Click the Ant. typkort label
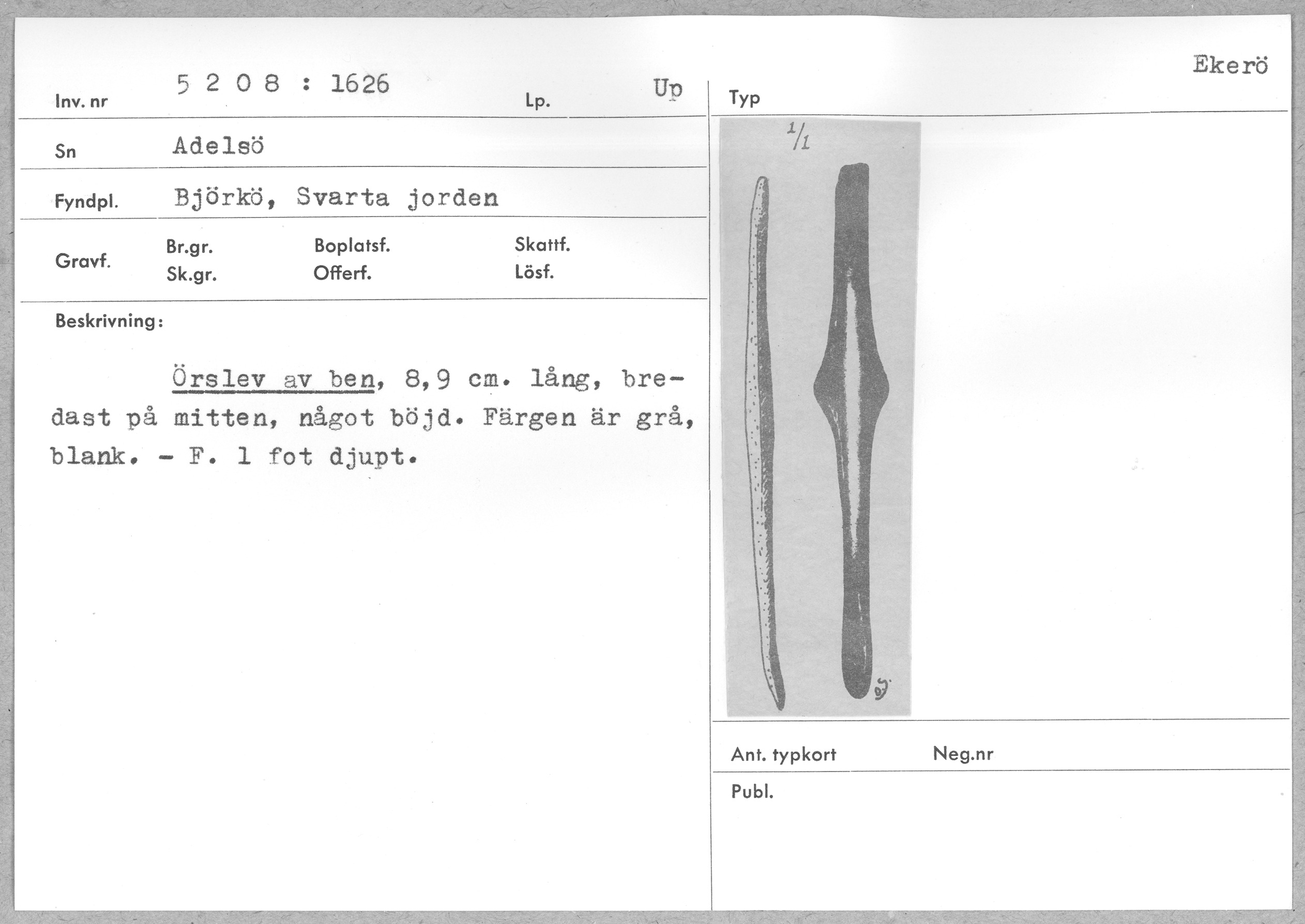The height and width of the screenshot is (924, 1305). click(783, 755)
